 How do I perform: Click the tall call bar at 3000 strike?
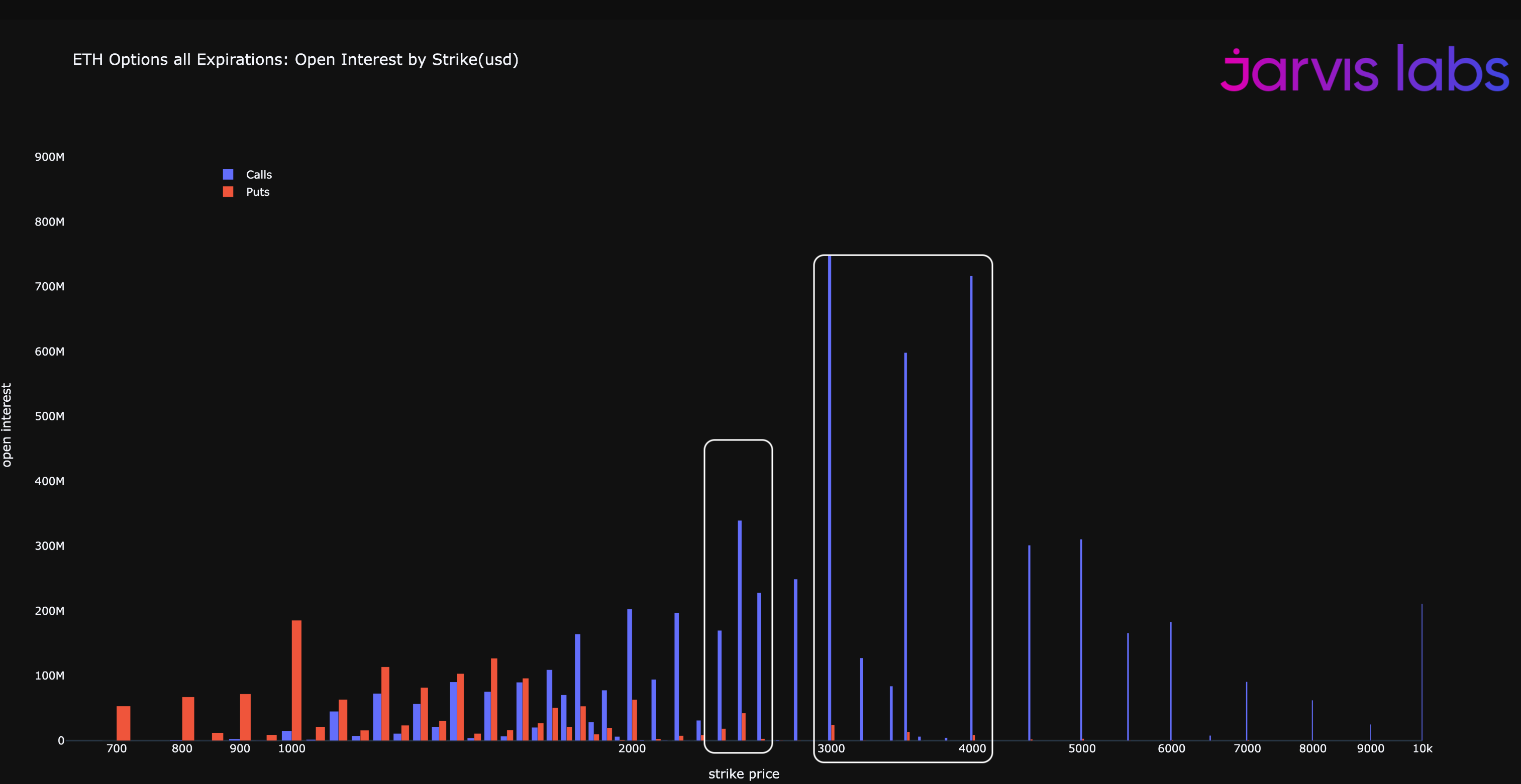coord(830,502)
